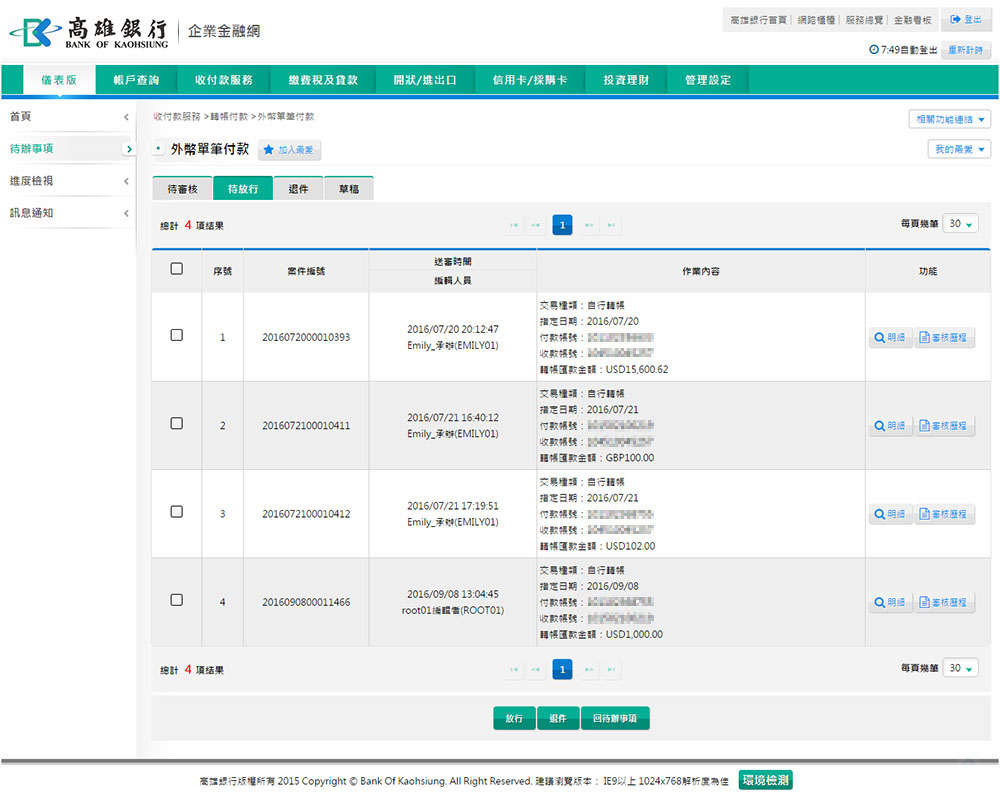1000x802 pixels.
Task: Check the row 2 checkbox for 2016072100010411
Action: [x=177, y=423]
